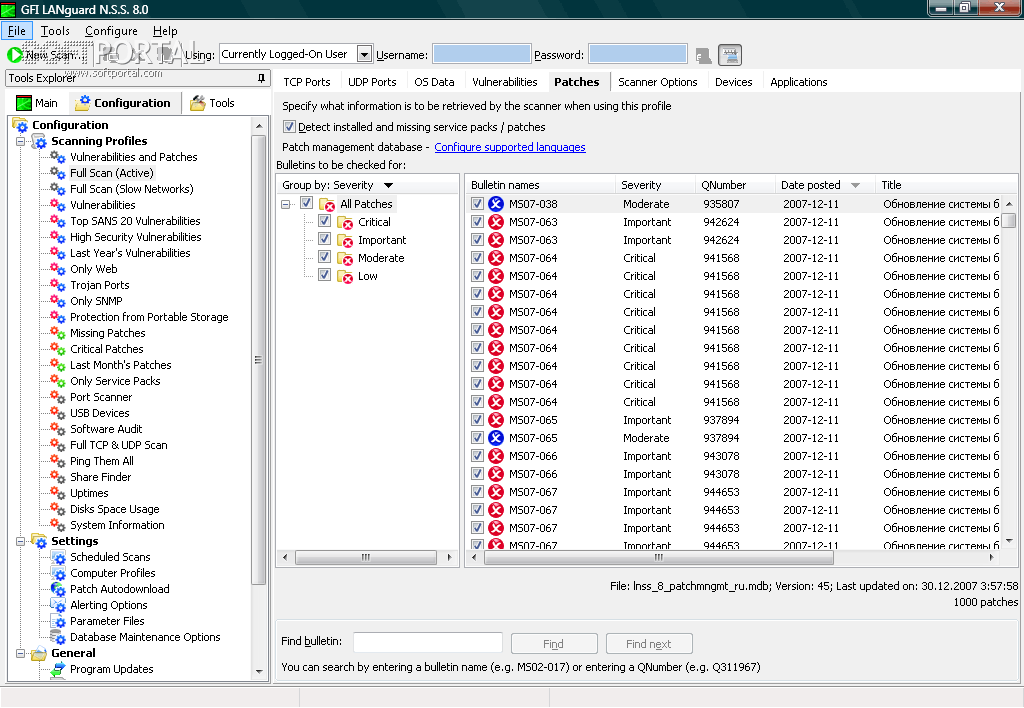Image resolution: width=1024 pixels, height=708 pixels.
Task: Uncheck the MS07-065 Moderate bulletin checkbox
Action: (477, 438)
